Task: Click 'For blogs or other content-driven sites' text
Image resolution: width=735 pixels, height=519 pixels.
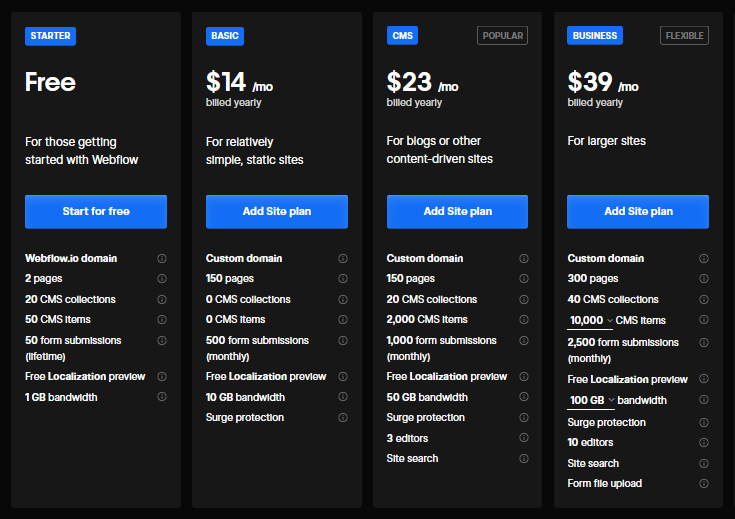Action: [x=439, y=150]
